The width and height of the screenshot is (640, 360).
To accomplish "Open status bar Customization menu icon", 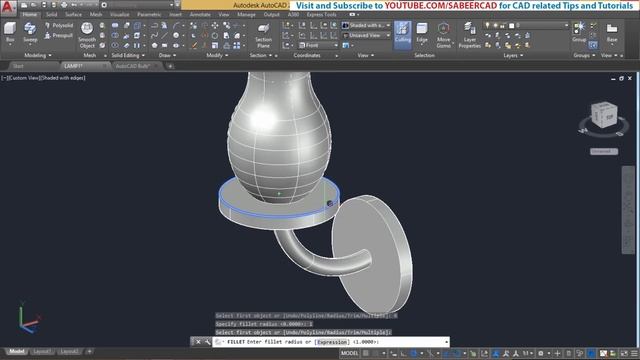I will tap(634, 353).
